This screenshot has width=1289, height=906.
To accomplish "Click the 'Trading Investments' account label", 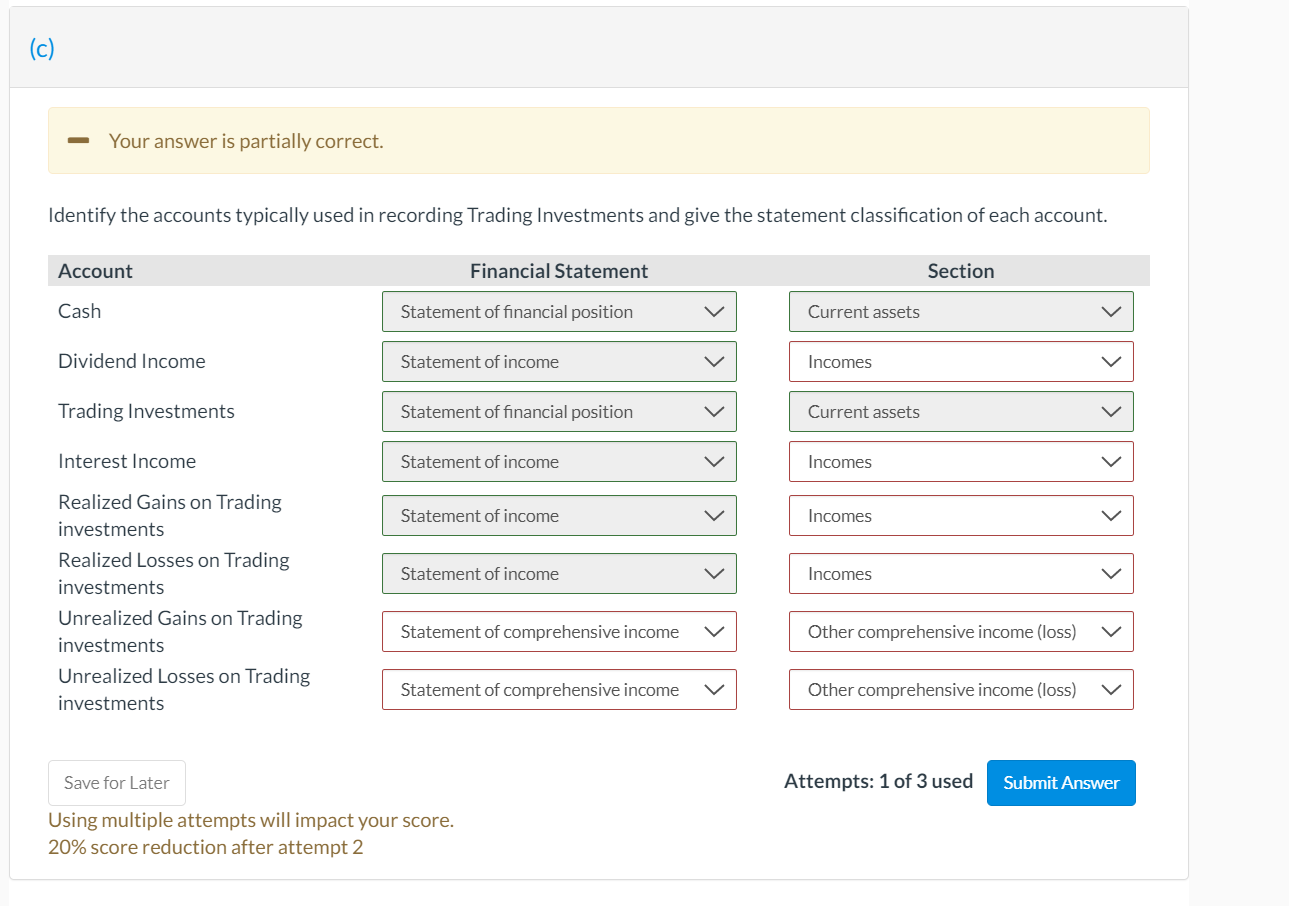I will 147,411.
